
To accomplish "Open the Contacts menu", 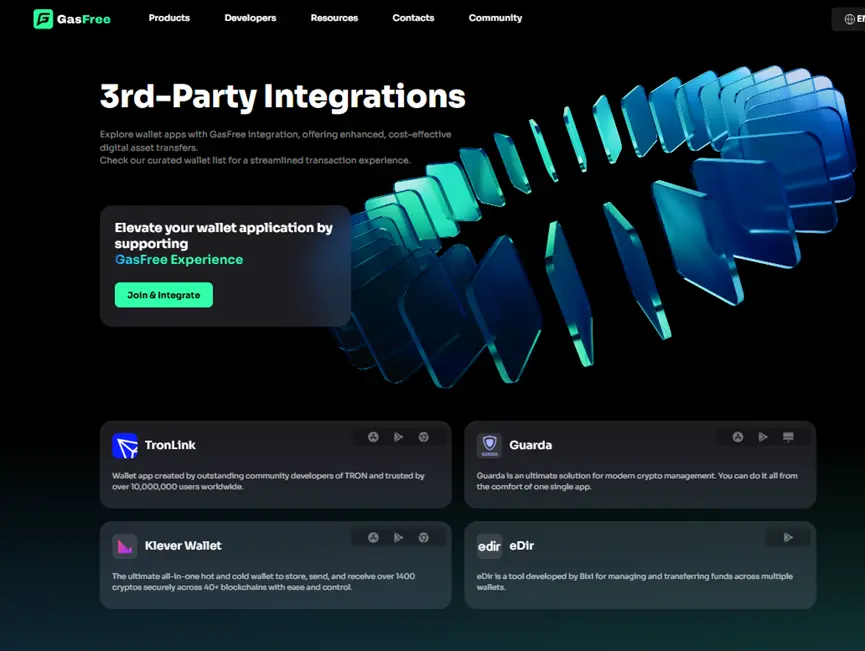I will point(413,18).
